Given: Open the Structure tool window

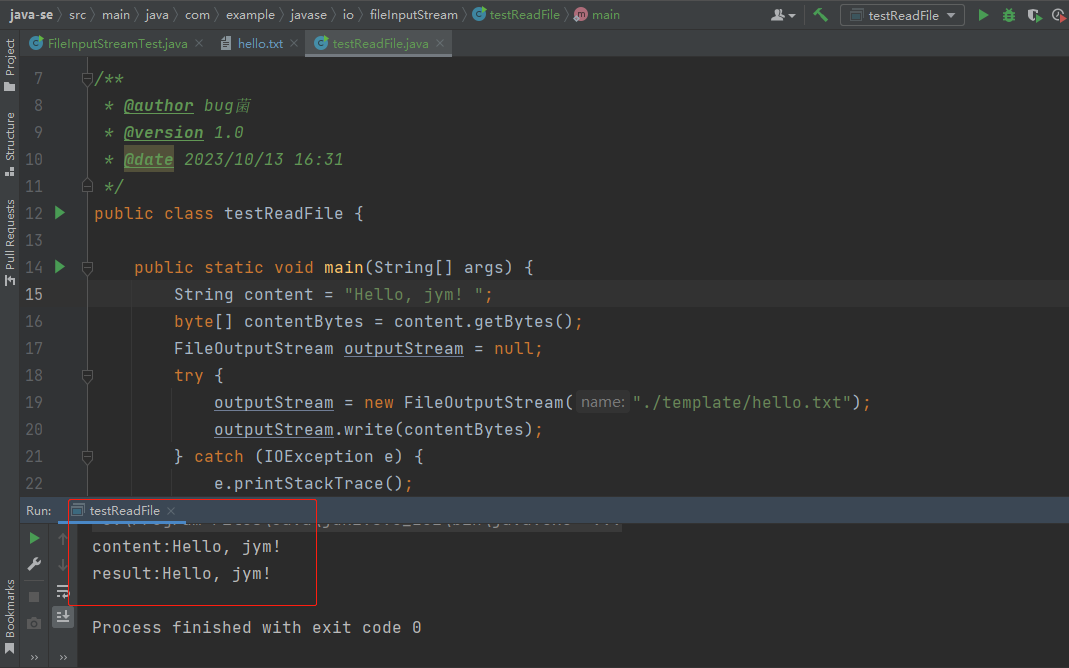Looking at the screenshot, I should click(10, 144).
